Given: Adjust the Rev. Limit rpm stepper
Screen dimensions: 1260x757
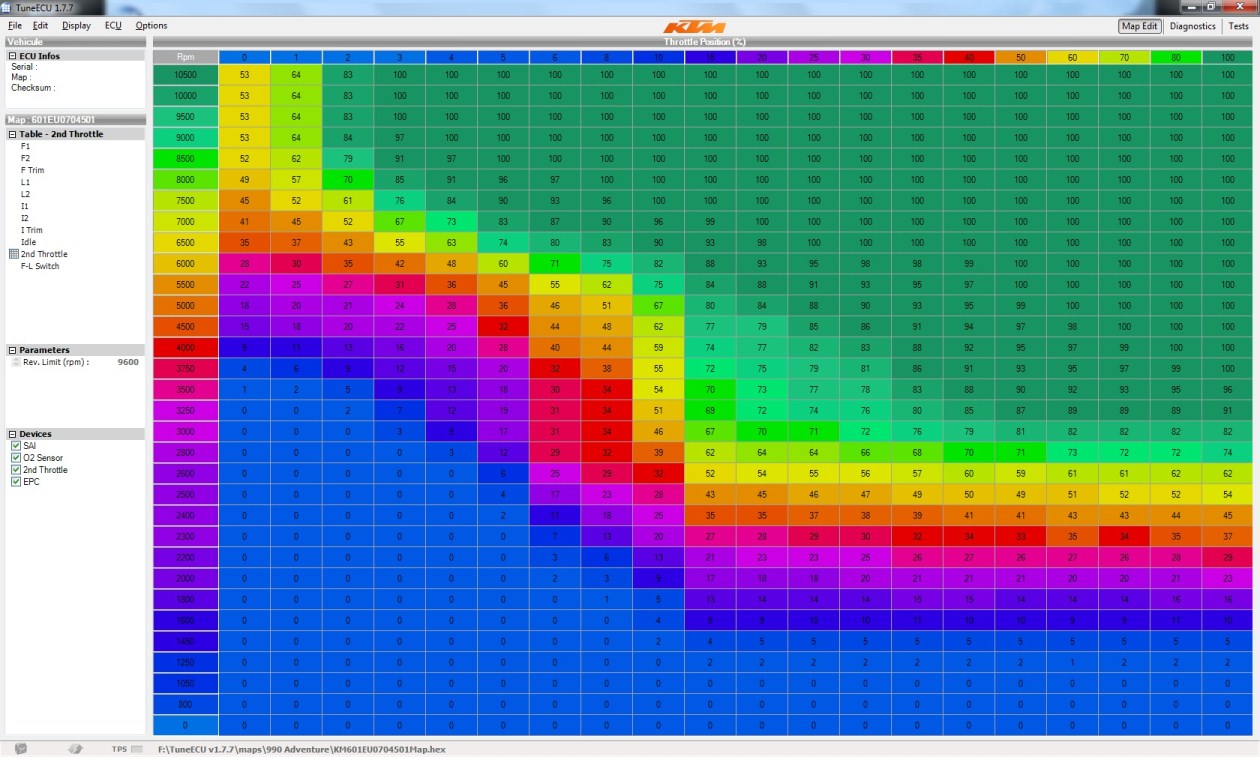Looking at the screenshot, I should [x=16, y=362].
